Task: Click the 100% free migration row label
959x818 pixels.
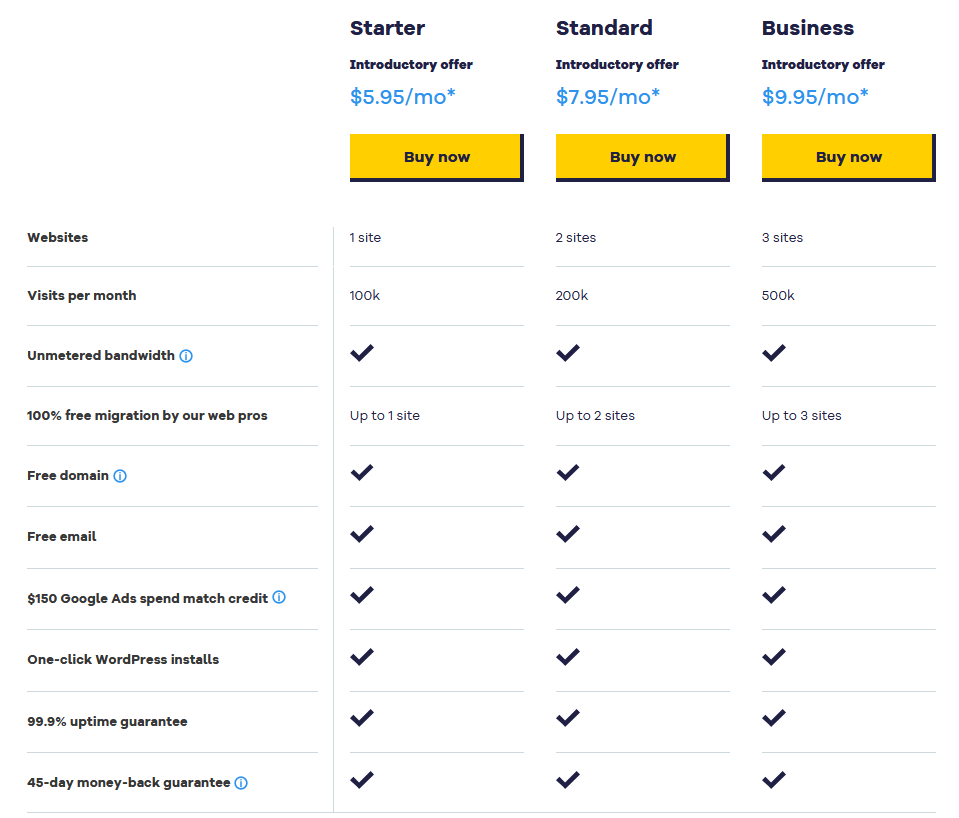Action: click(147, 415)
